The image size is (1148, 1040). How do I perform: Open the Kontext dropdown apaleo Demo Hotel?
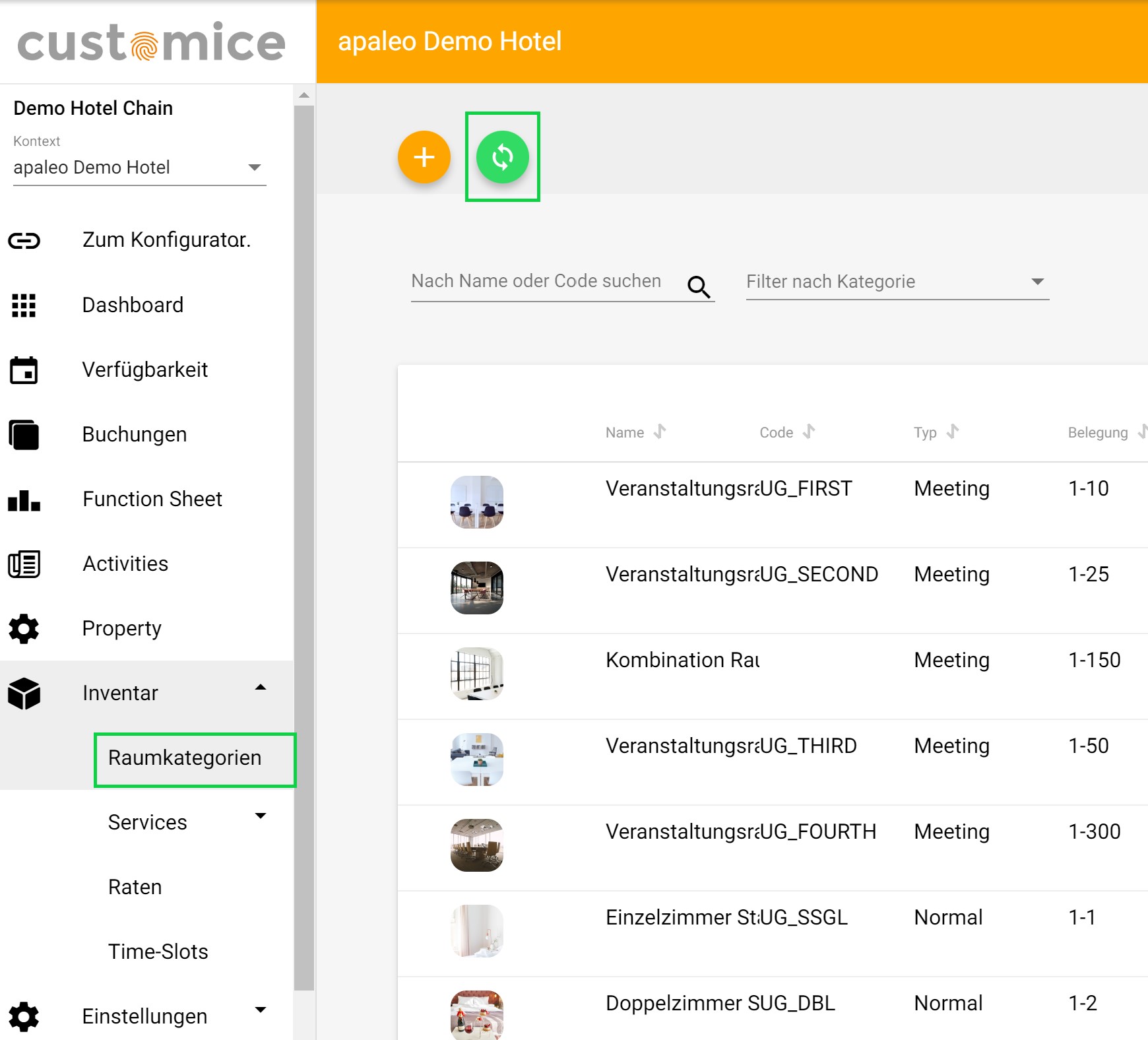139,168
